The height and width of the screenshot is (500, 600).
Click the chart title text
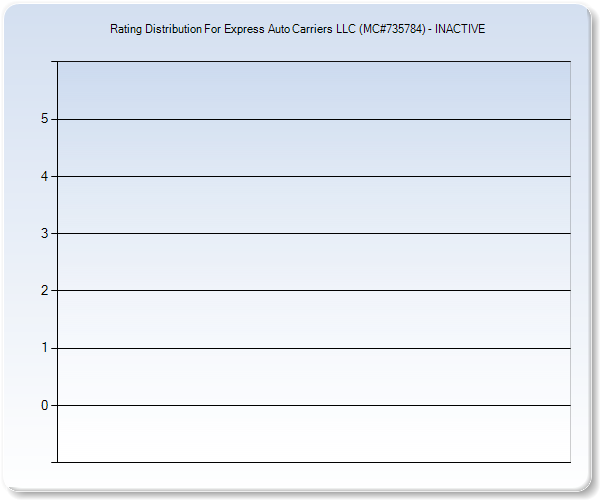click(x=297, y=29)
